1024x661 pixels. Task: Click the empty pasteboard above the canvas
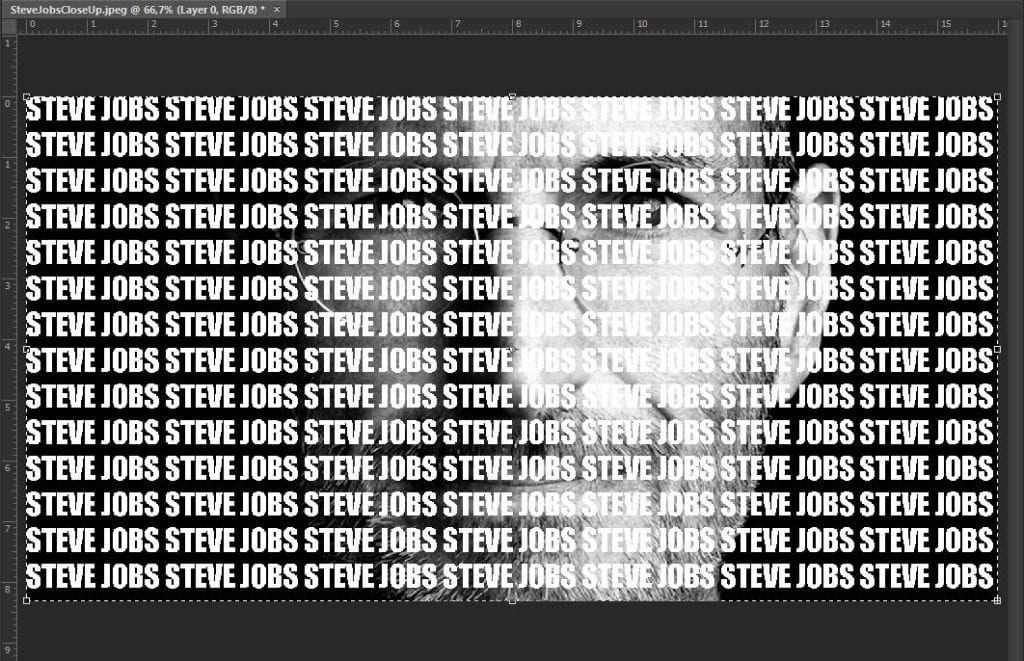point(512,60)
